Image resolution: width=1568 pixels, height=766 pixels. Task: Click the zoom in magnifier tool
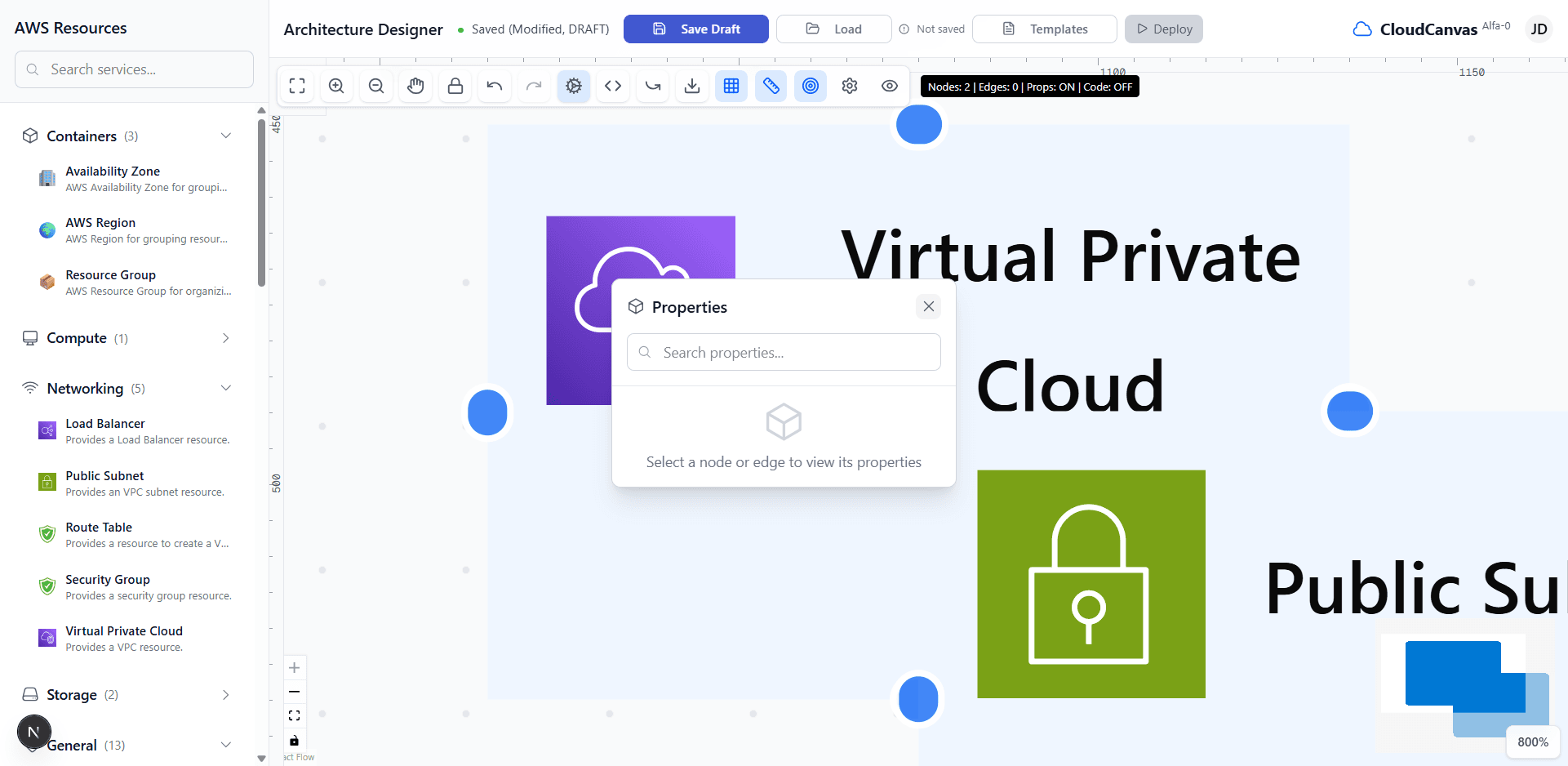336,86
